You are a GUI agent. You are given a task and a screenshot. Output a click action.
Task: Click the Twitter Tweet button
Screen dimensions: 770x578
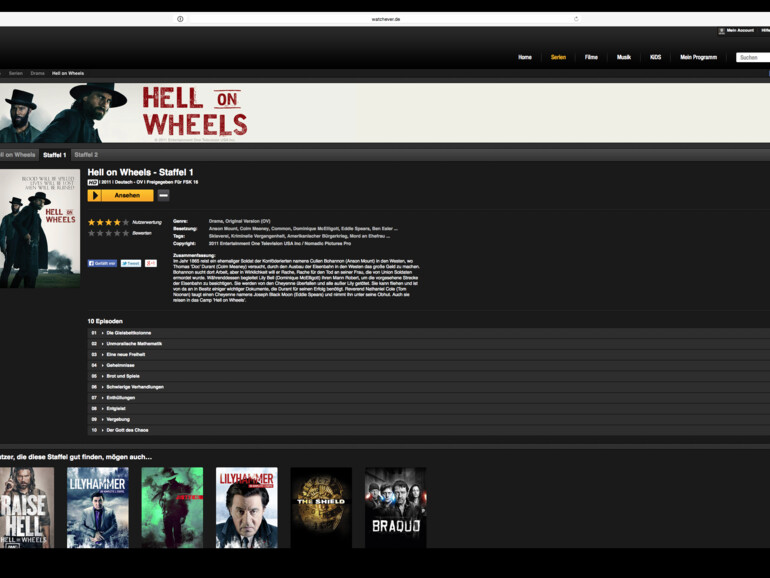tap(131, 263)
